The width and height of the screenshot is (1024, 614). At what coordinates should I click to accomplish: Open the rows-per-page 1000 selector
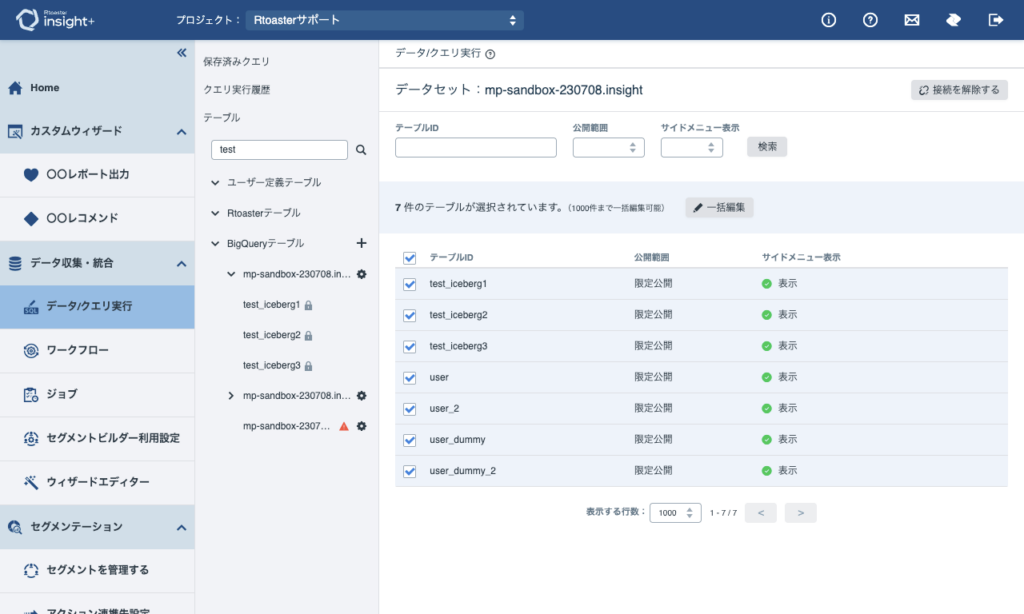(675, 513)
